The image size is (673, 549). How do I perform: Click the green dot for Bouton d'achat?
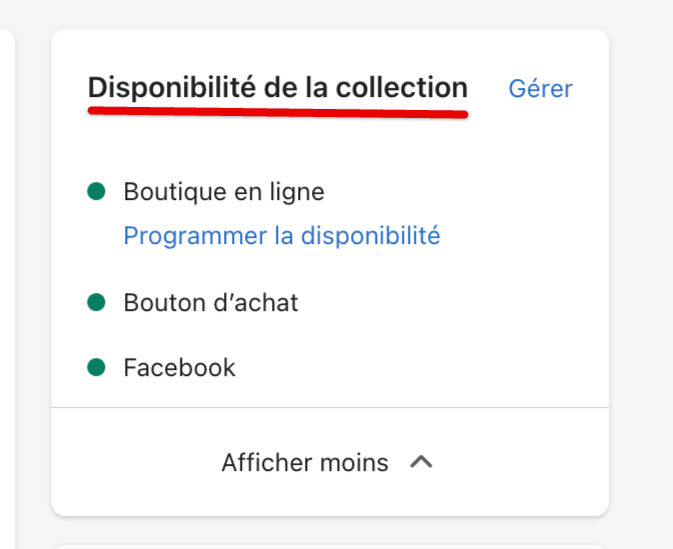[x=97, y=302]
